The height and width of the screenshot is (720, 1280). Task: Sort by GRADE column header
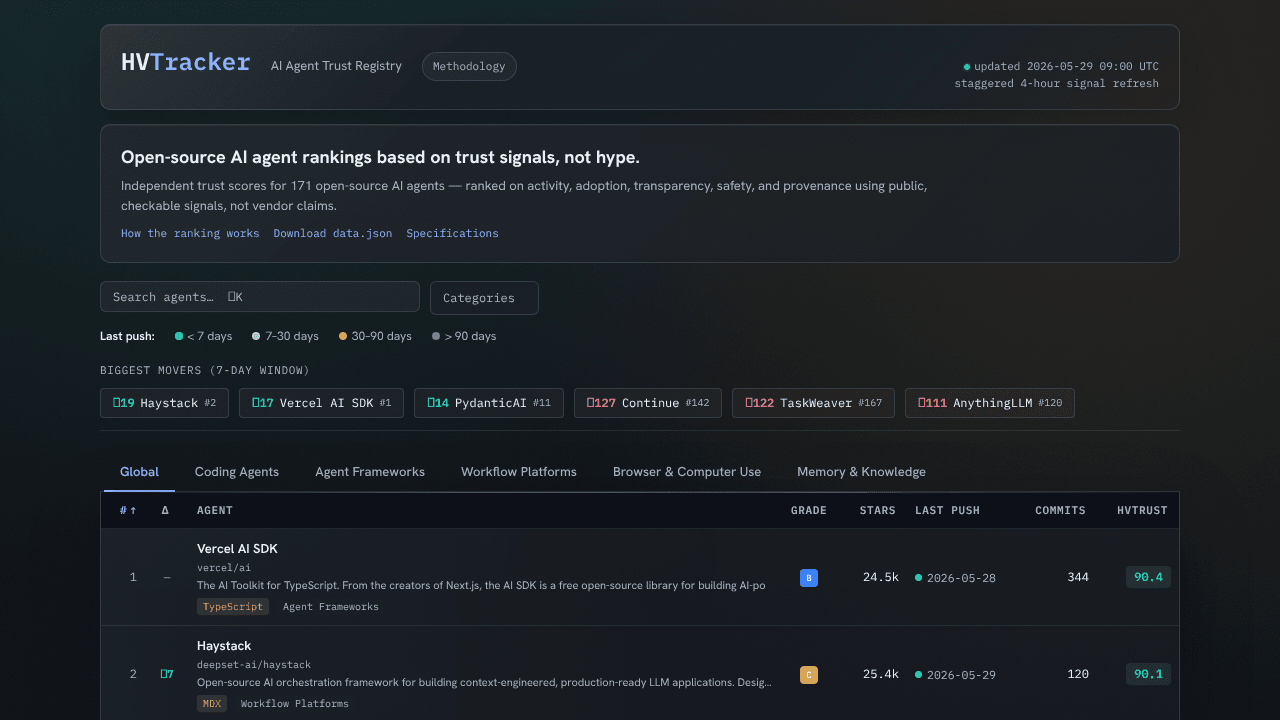coord(809,510)
